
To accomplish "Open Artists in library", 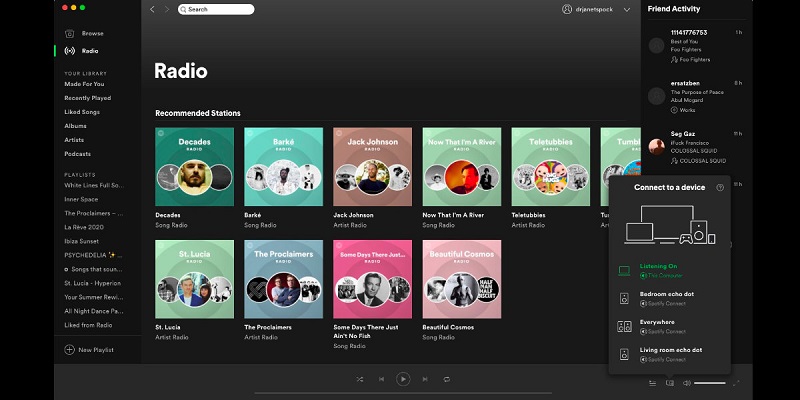I will coord(74,140).
